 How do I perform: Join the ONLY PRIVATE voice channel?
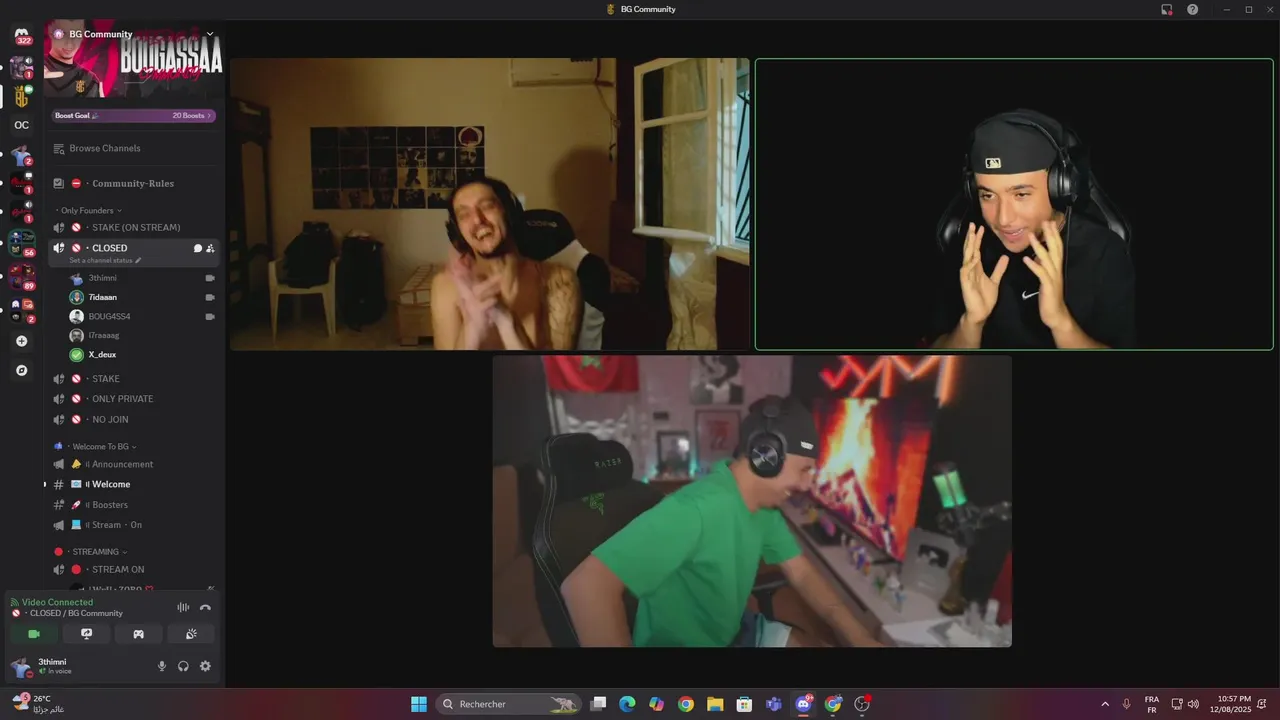coord(134,399)
